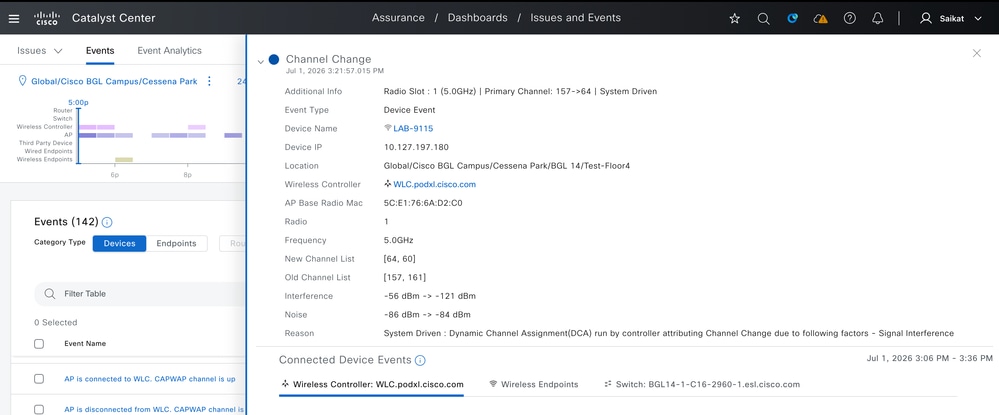Viewport: 999px width, 415px height.
Task: Click the user profile icon
Action: click(926, 18)
